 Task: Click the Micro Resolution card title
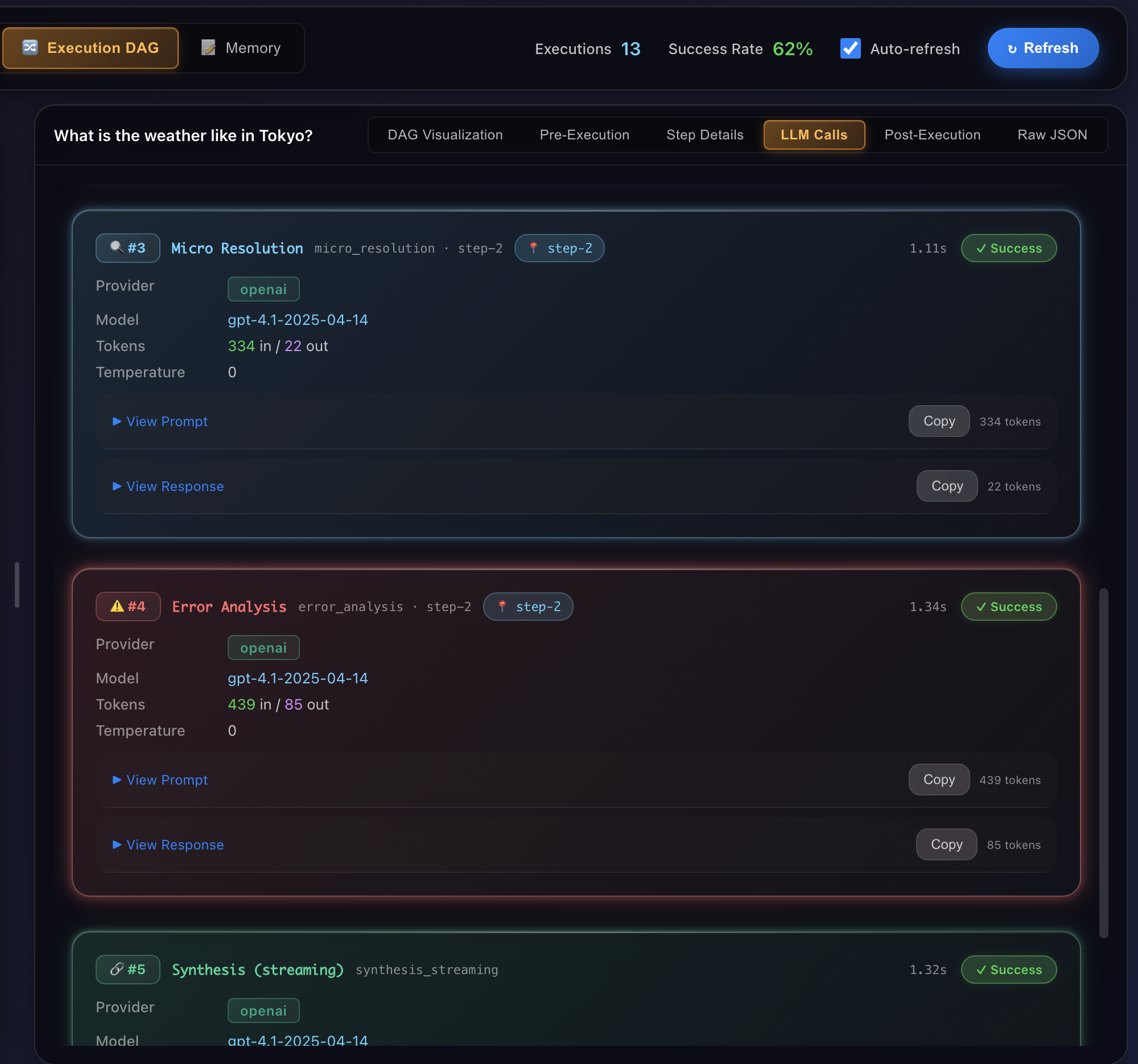237,248
